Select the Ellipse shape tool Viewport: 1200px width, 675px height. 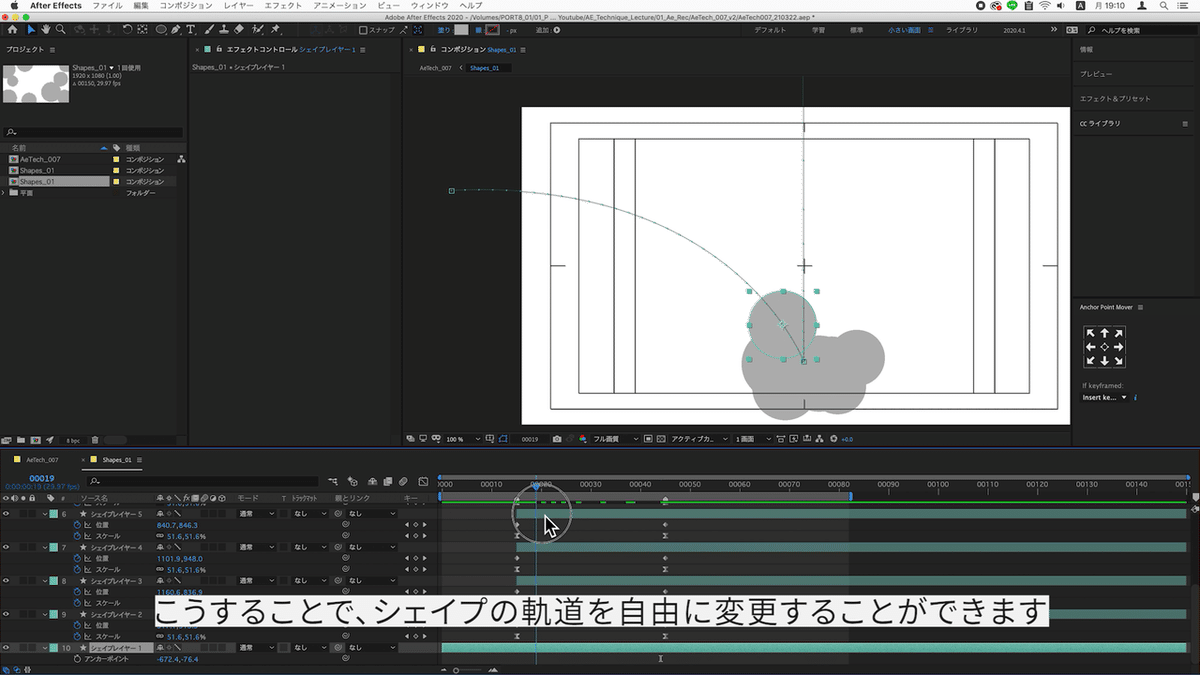[x=161, y=30]
